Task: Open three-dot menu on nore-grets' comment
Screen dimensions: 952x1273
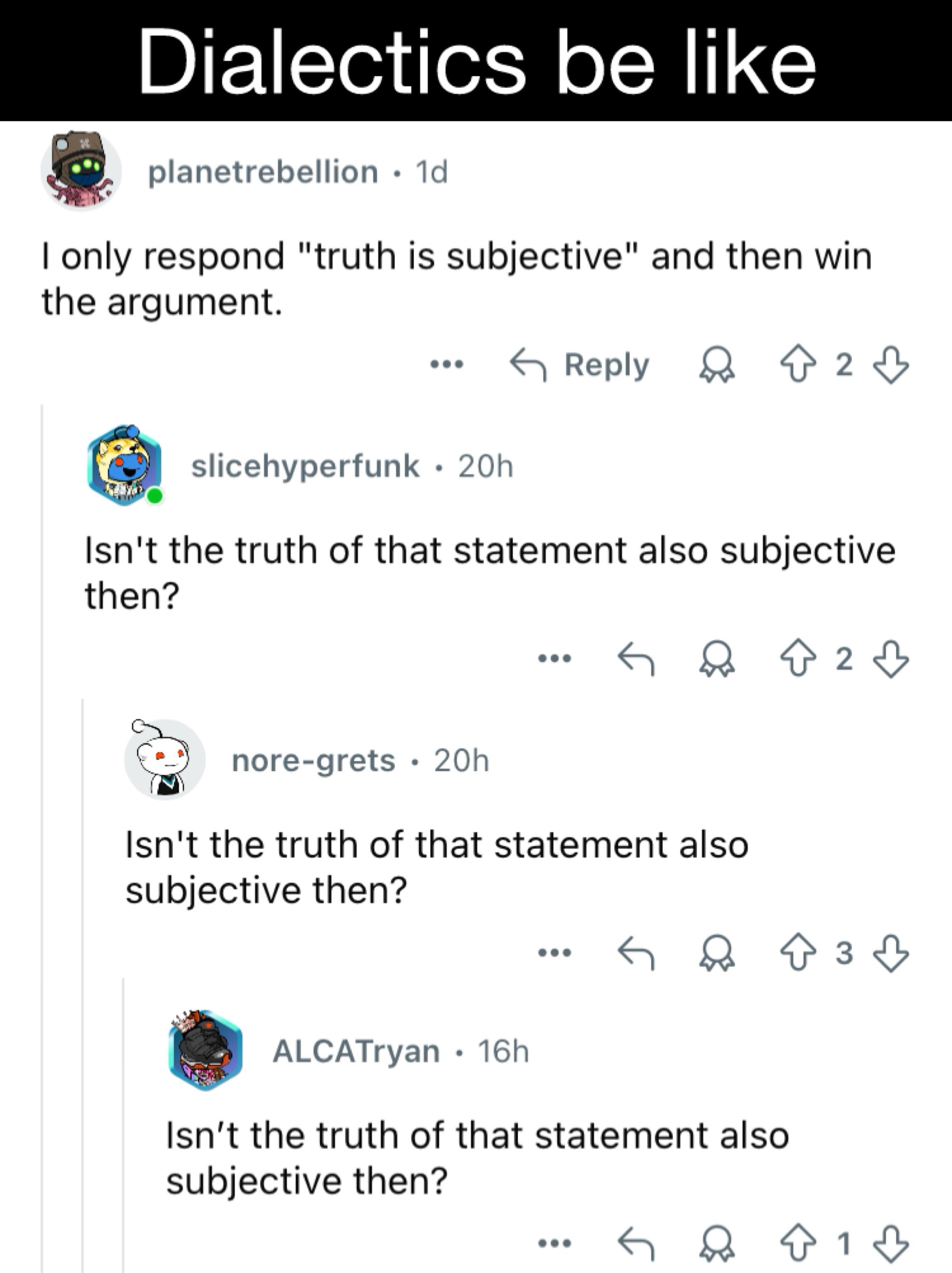Action: click(555, 952)
